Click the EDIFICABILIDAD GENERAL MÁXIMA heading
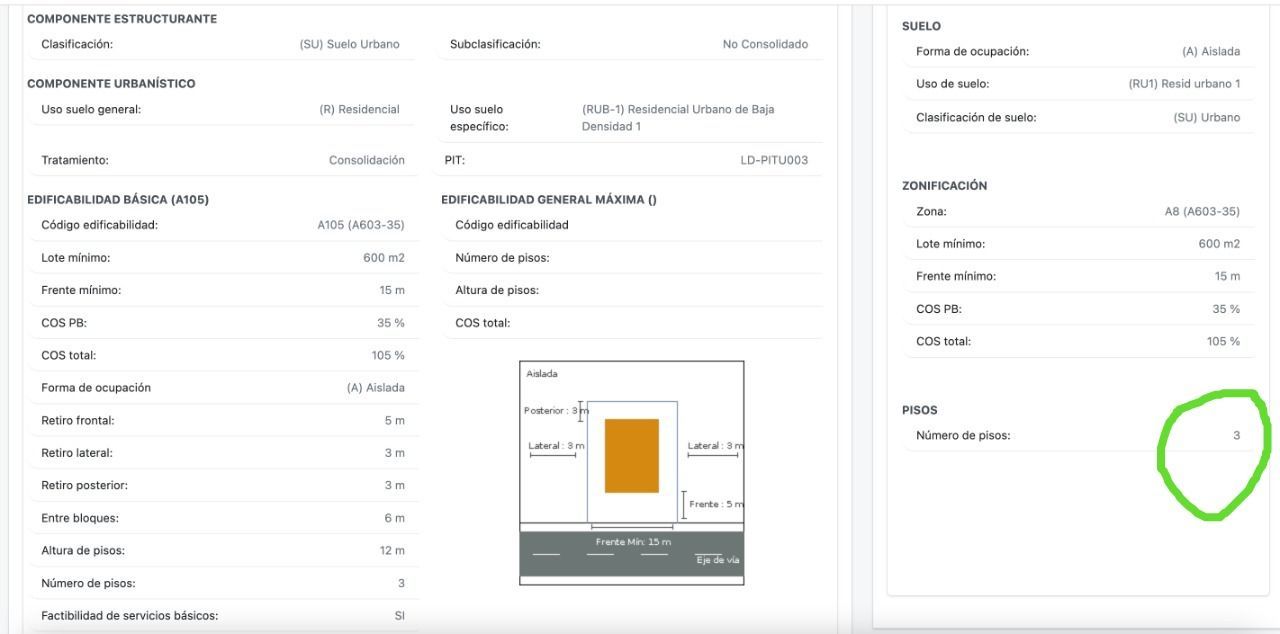Viewport: 1280px width, 634px height. pyautogui.click(x=548, y=200)
